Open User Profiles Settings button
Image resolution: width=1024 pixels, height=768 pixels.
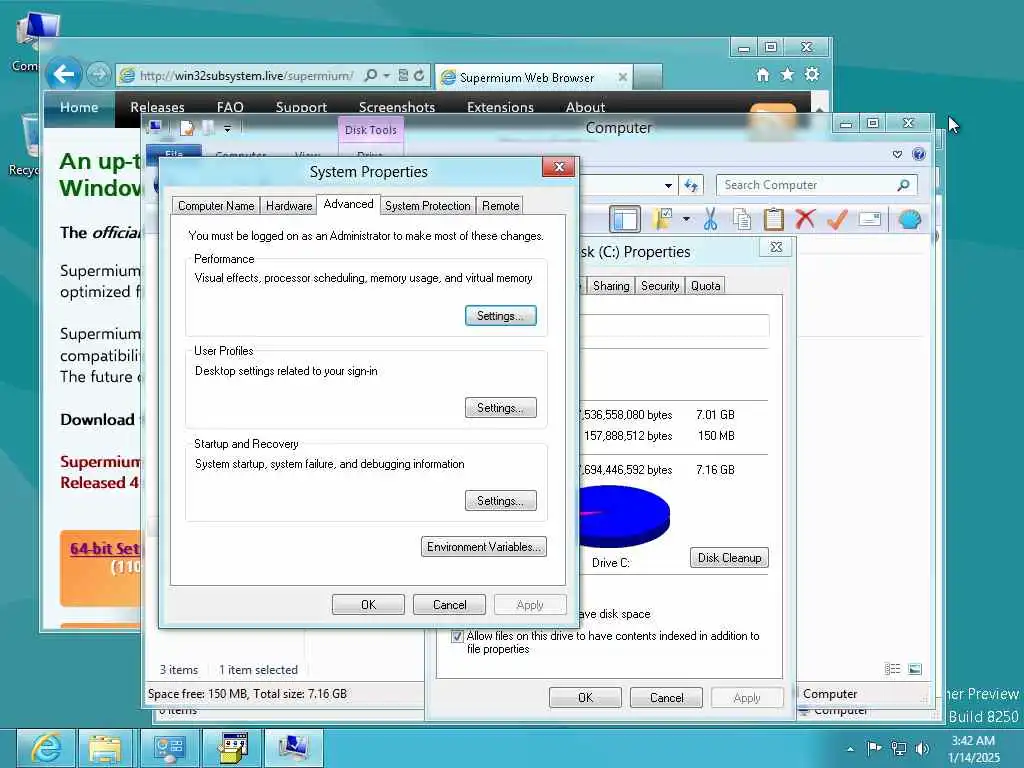(501, 408)
